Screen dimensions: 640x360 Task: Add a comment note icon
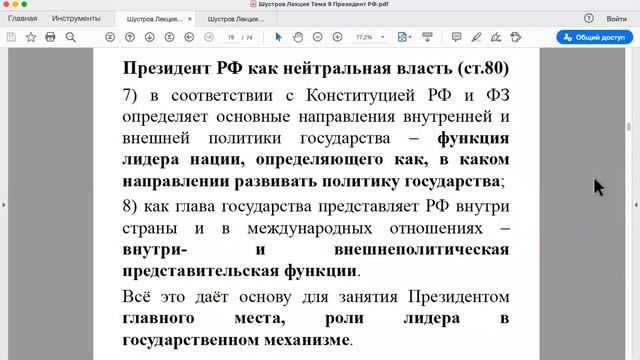pos(456,37)
